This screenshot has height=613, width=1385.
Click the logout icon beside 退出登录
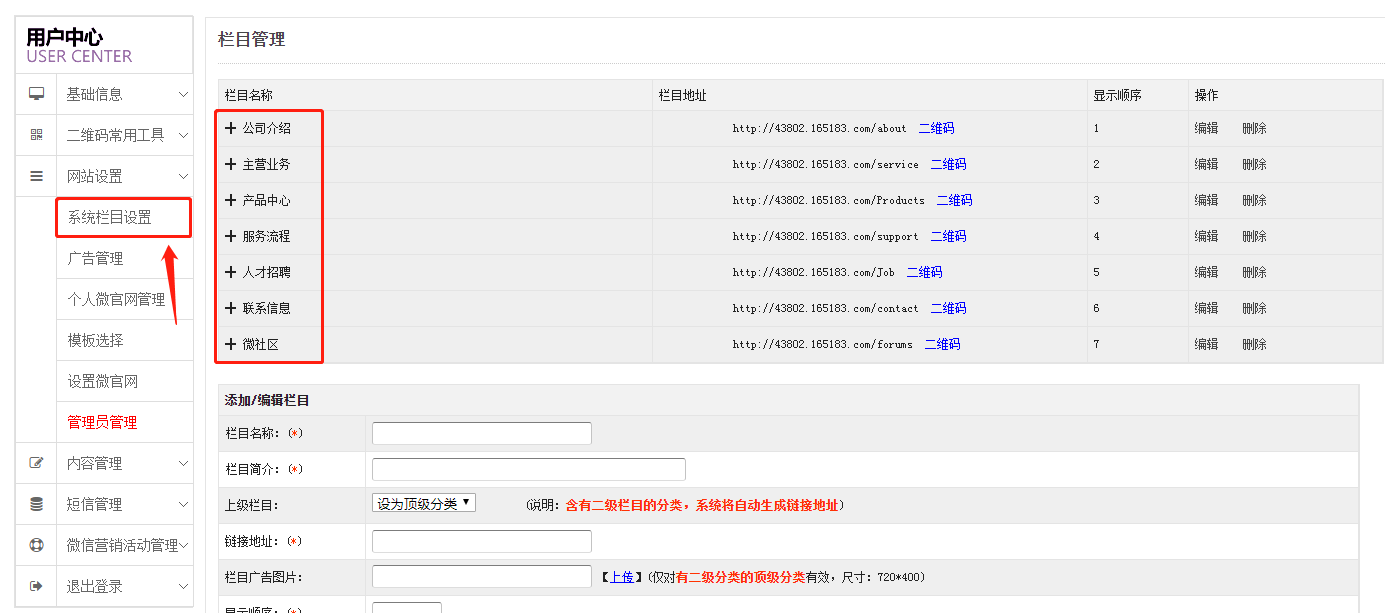37,586
